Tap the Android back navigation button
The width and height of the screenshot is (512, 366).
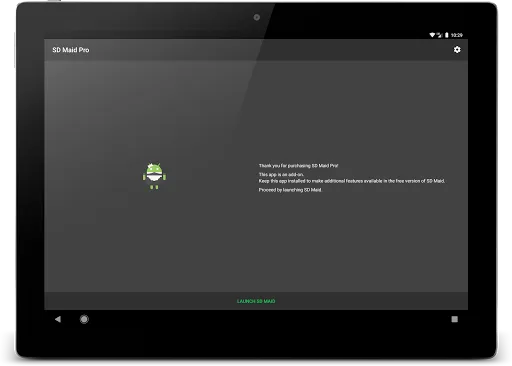(58, 319)
